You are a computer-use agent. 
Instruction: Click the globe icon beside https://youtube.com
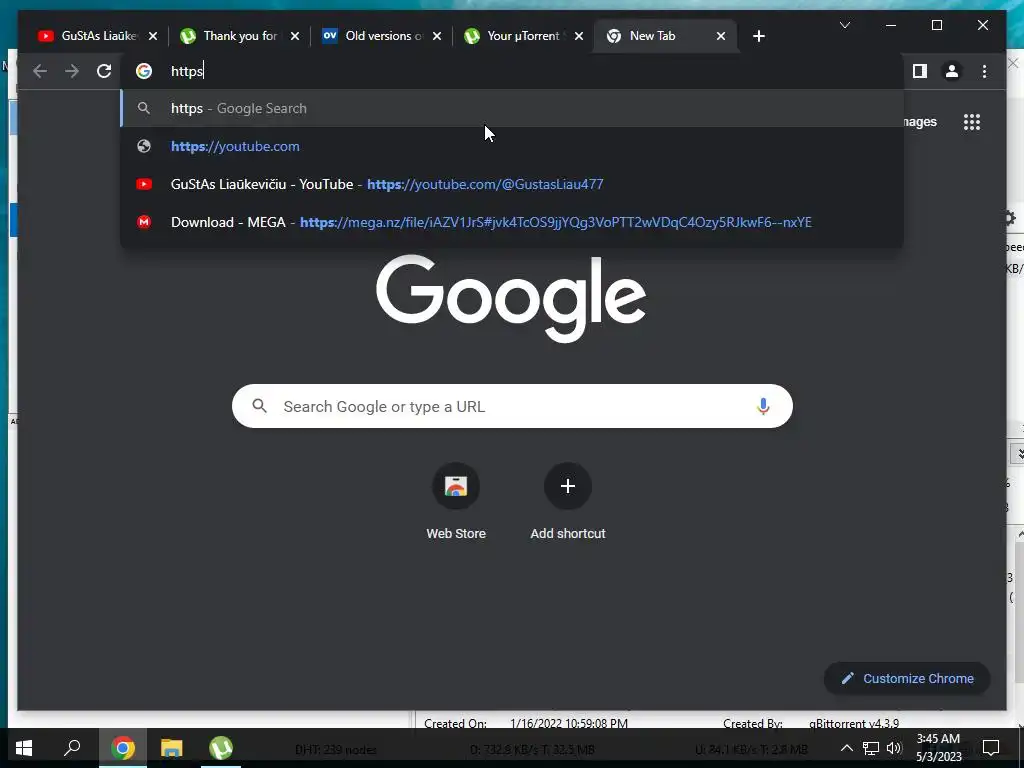point(144,146)
